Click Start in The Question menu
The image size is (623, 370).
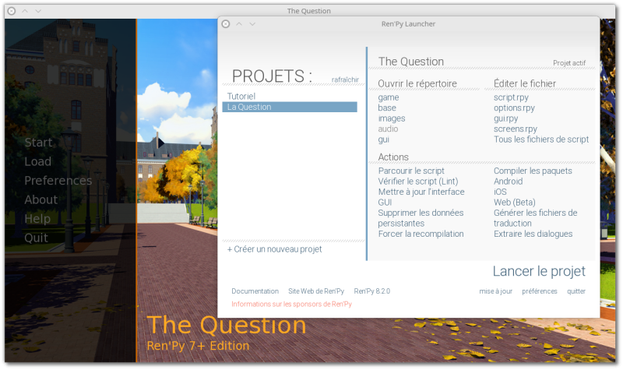(x=38, y=143)
